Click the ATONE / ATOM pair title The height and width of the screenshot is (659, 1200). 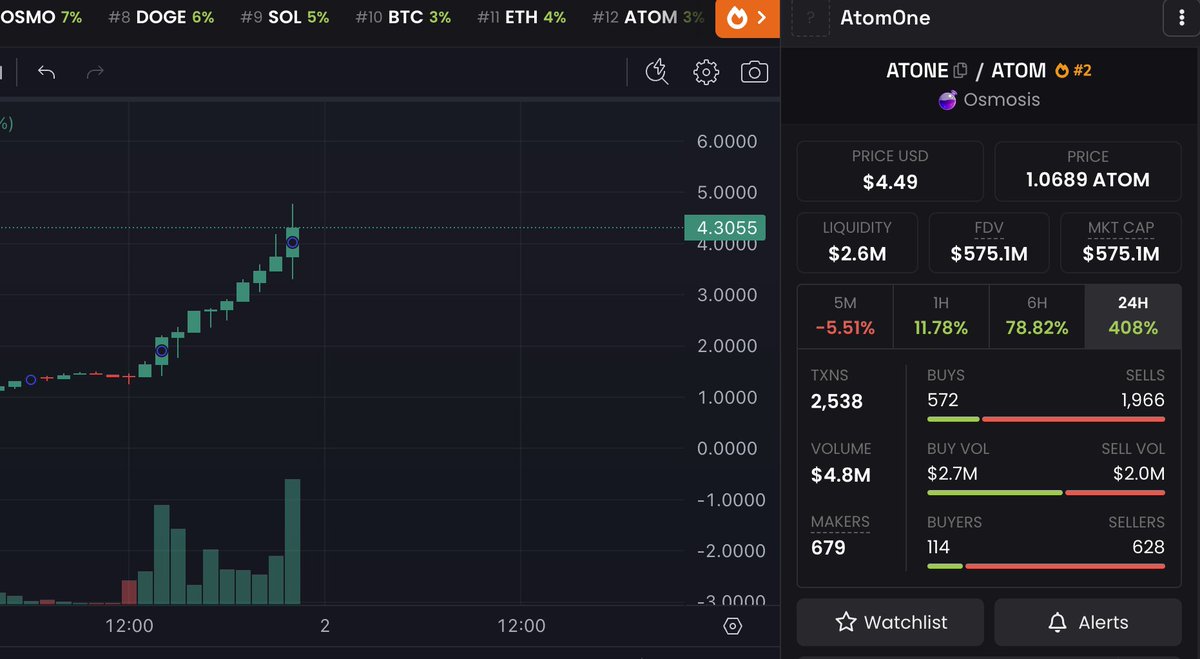coord(966,70)
